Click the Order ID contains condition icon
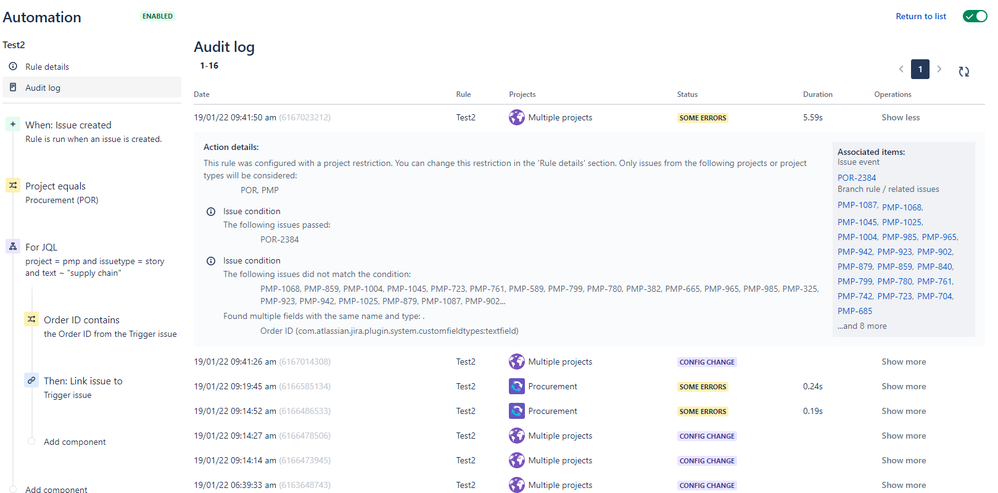998x493 pixels. click(31, 319)
